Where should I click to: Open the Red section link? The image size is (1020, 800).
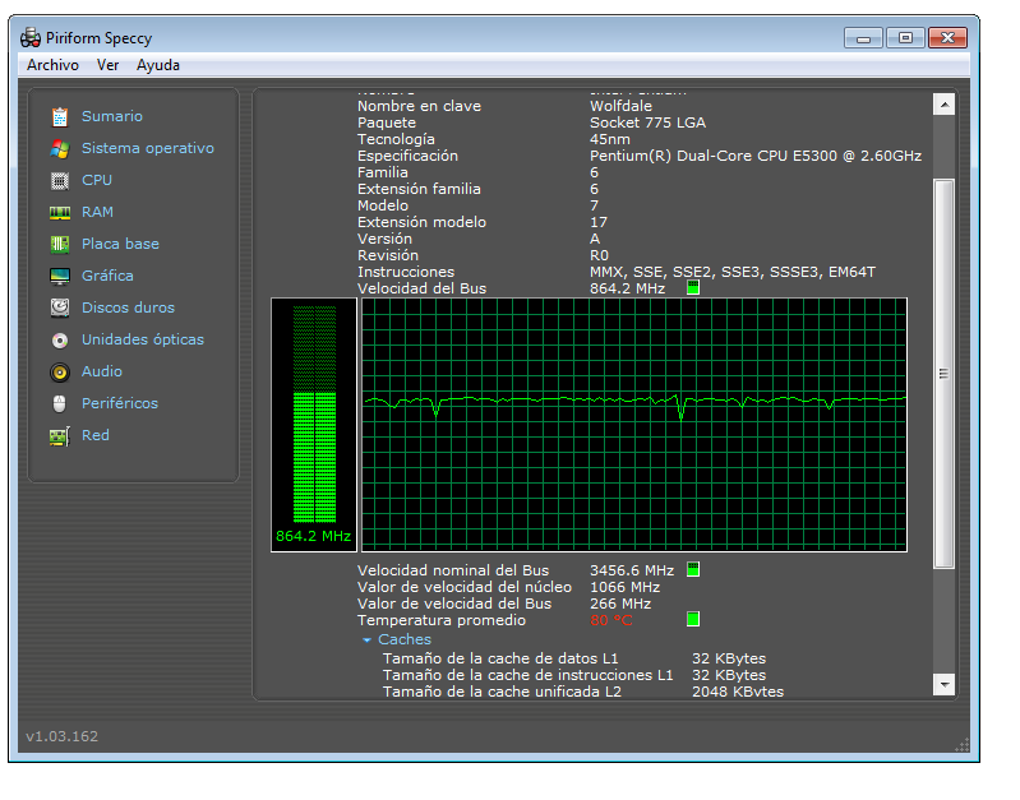click(x=95, y=435)
